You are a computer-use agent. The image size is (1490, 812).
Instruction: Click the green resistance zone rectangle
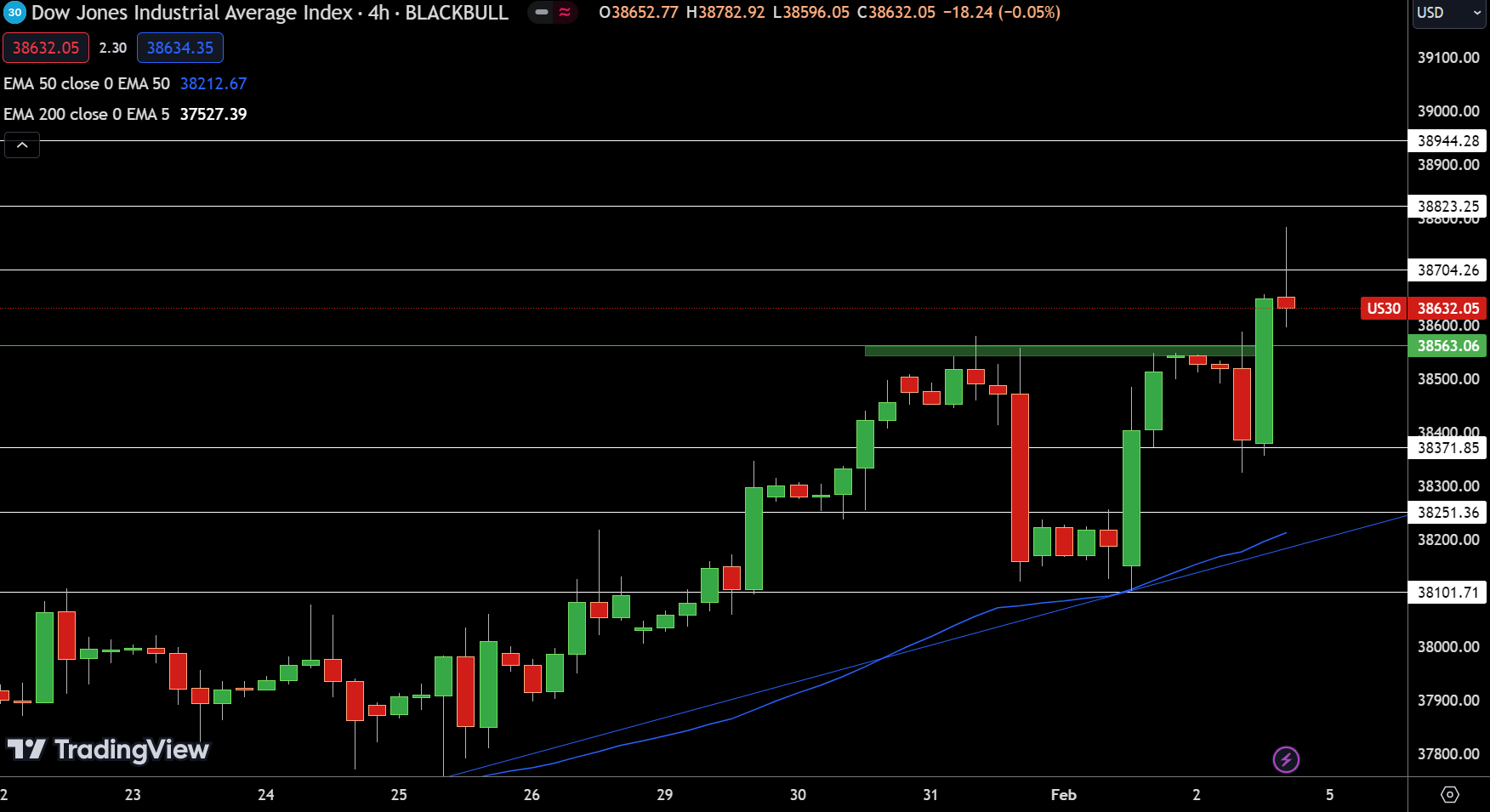(x=1060, y=350)
